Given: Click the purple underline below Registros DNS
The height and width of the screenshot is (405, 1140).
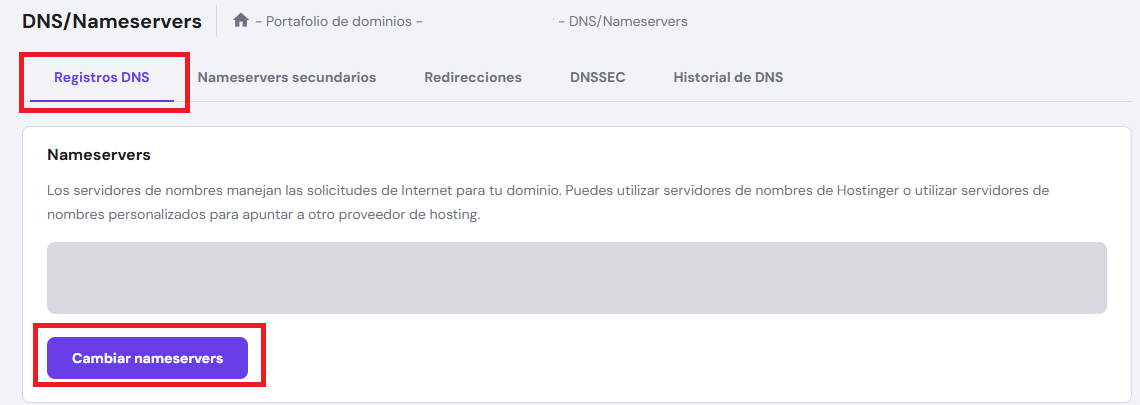Looking at the screenshot, I should [102, 101].
